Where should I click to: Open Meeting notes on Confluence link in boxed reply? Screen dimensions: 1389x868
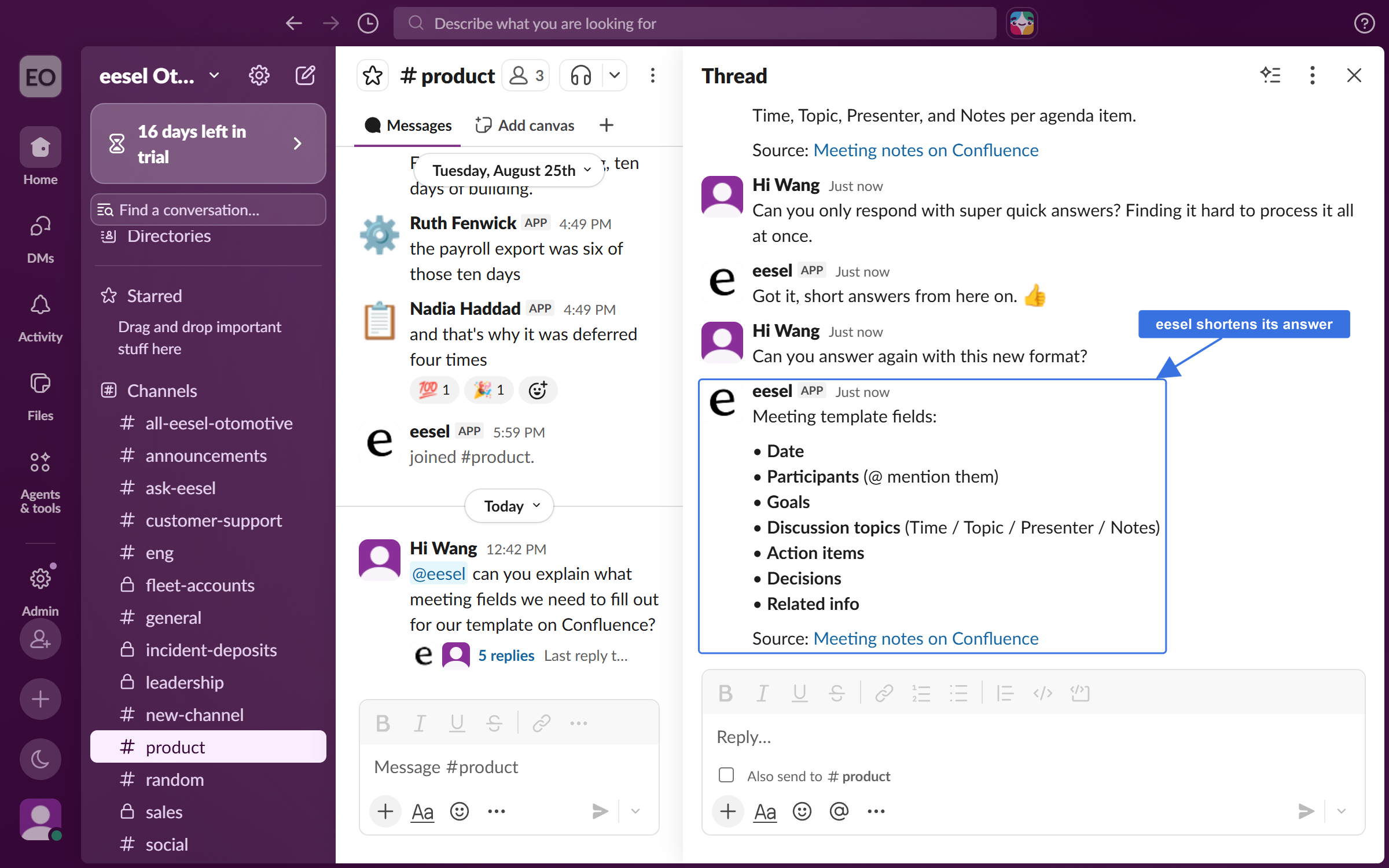[925, 638]
